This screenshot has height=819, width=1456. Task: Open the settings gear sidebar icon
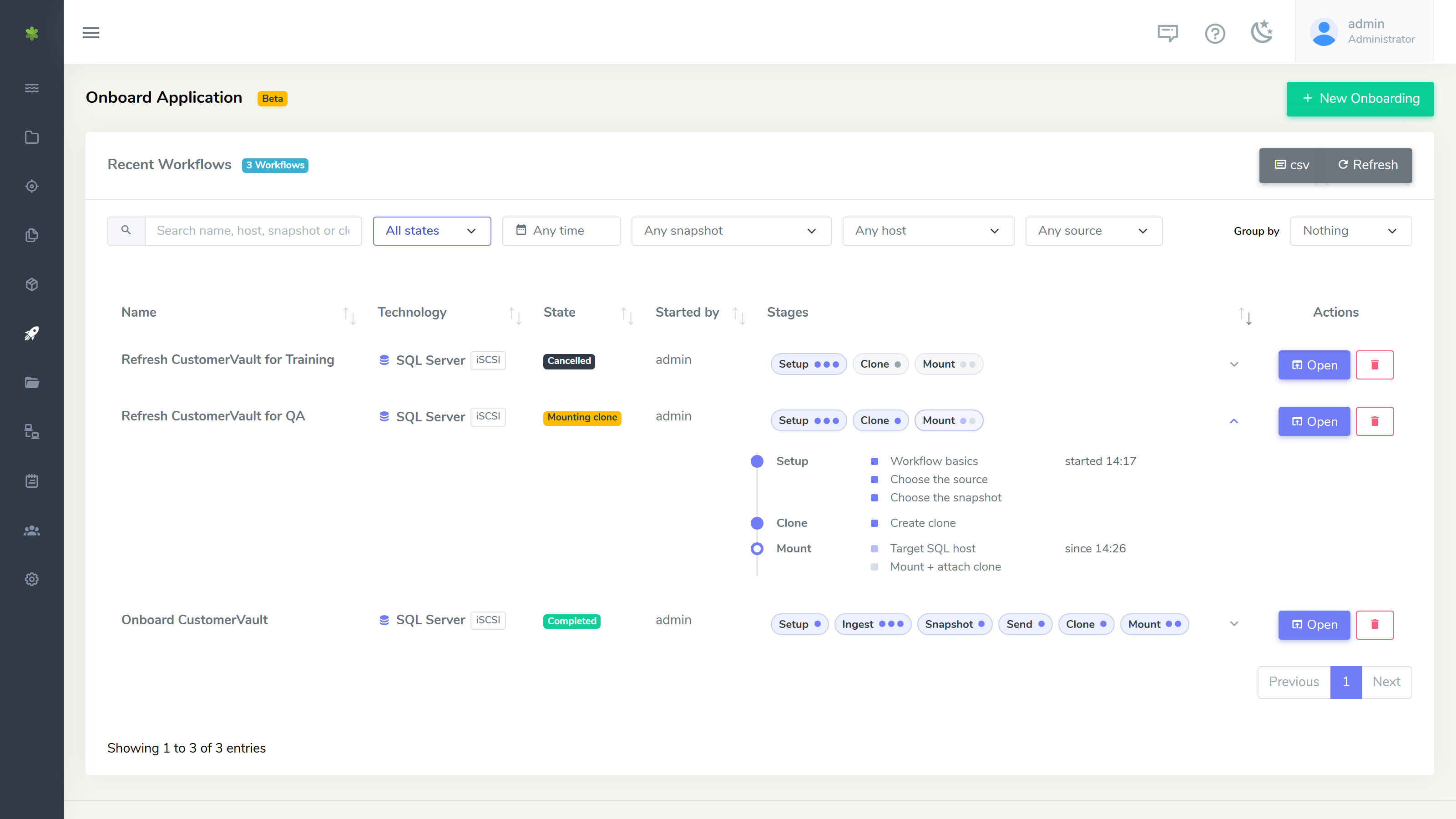32,579
